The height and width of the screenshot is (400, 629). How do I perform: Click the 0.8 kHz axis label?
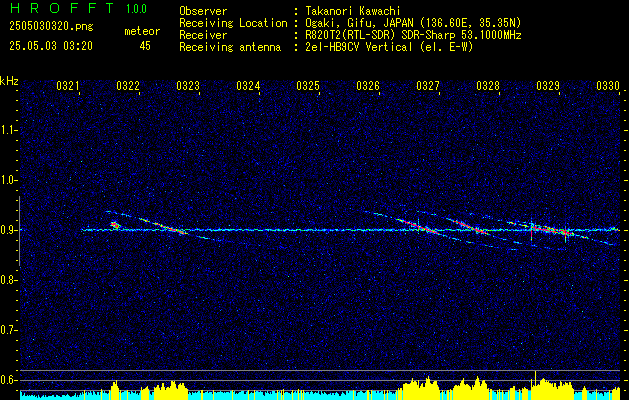click(8, 280)
